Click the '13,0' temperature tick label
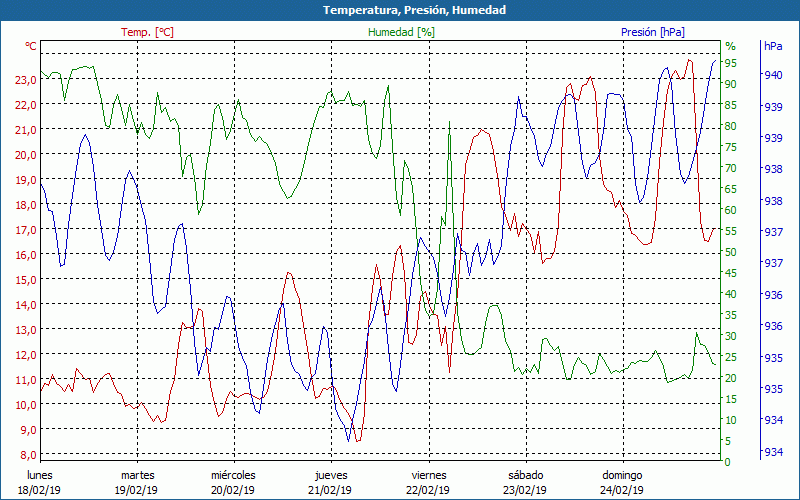The height and width of the screenshot is (500, 800). click(26, 330)
